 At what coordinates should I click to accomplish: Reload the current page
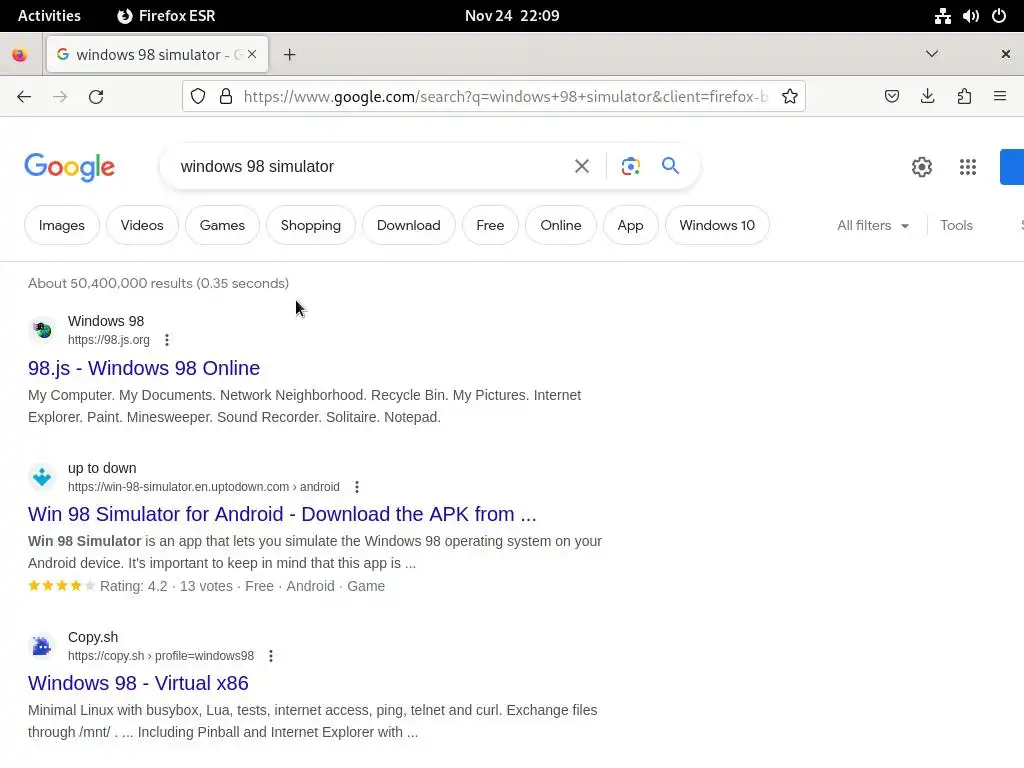click(96, 97)
